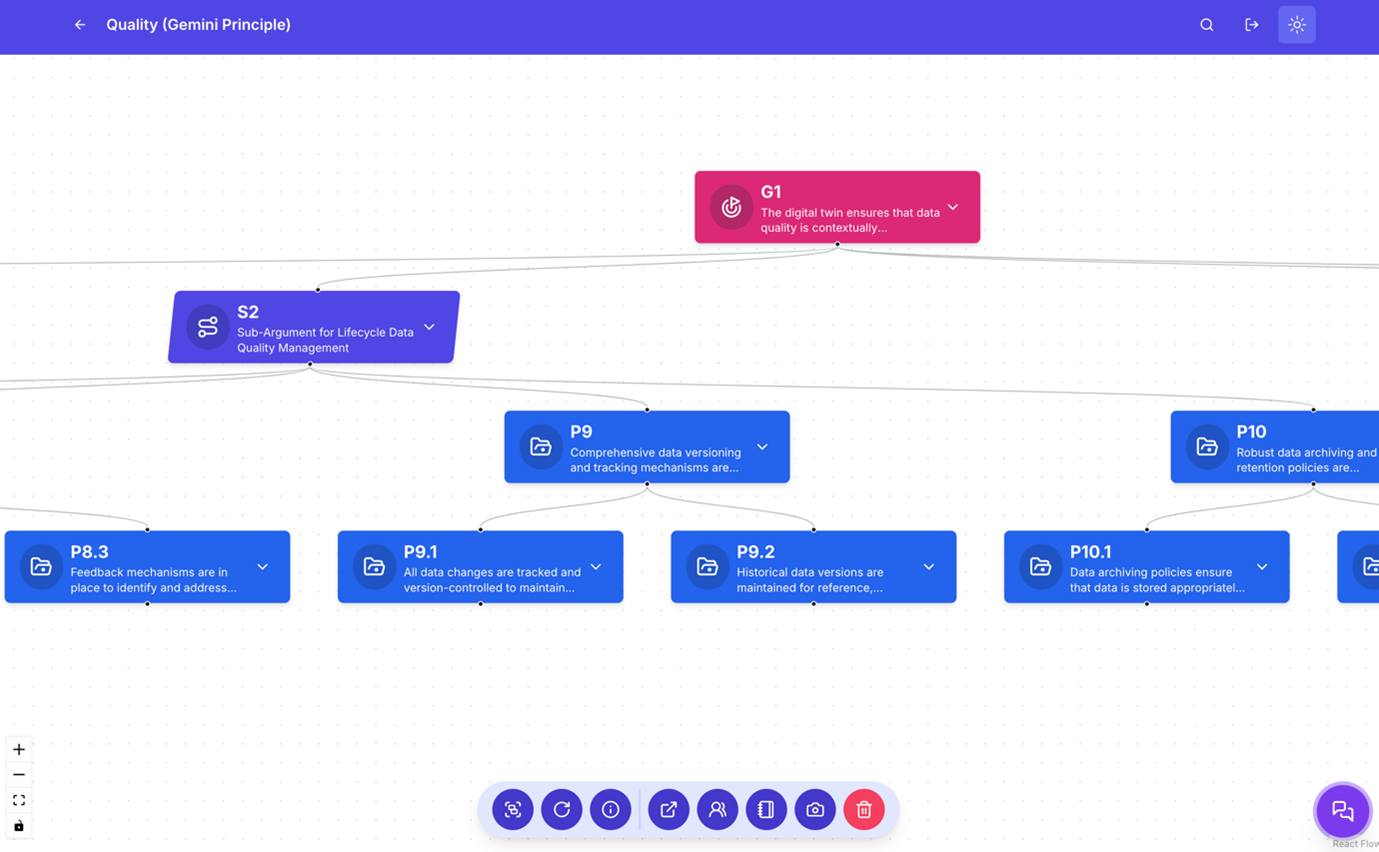Toggle the light/dark theme sun button
Viewport: 1379px width, 852px height.
(x=1297, y=25)
